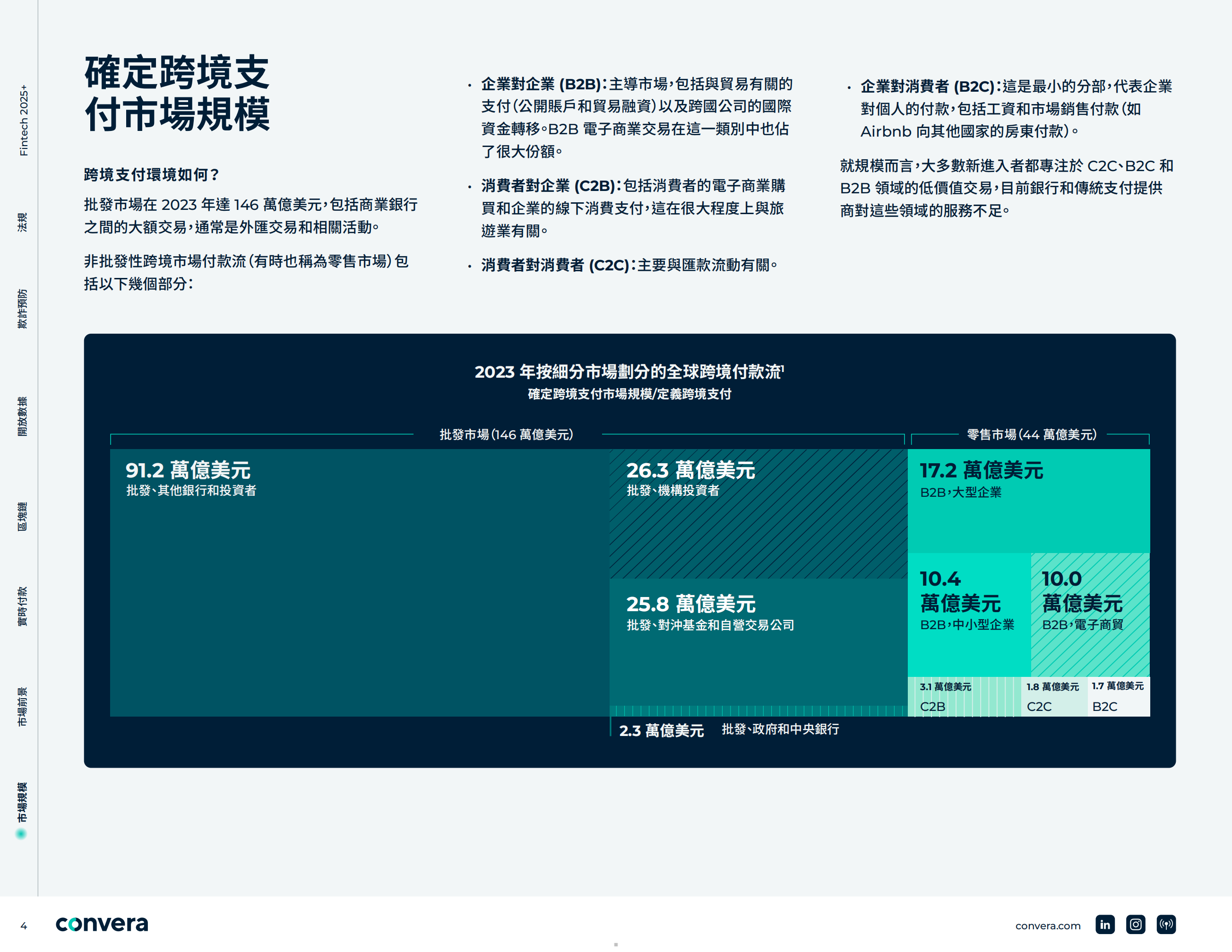The height and width of the screenshot is (952, 1232).
Task: Select the active 市場規模 sidebar tab
Action: pyautogui.click(x=22, y=802)
